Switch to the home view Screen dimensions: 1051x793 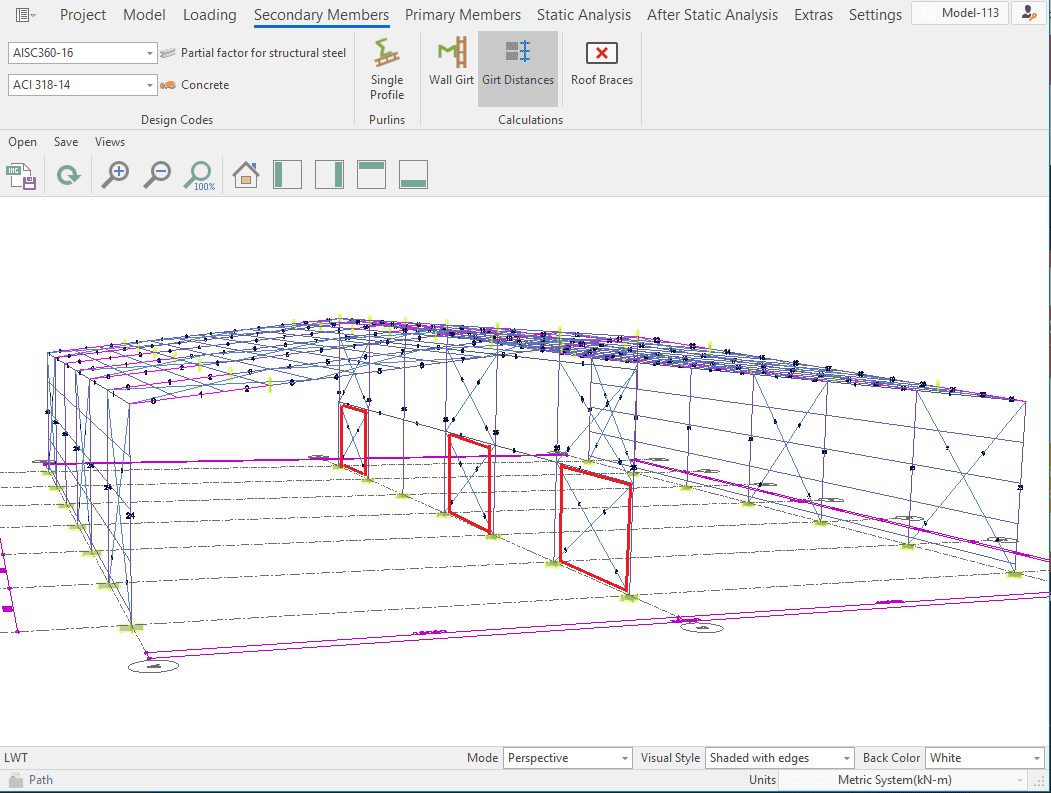246,176
